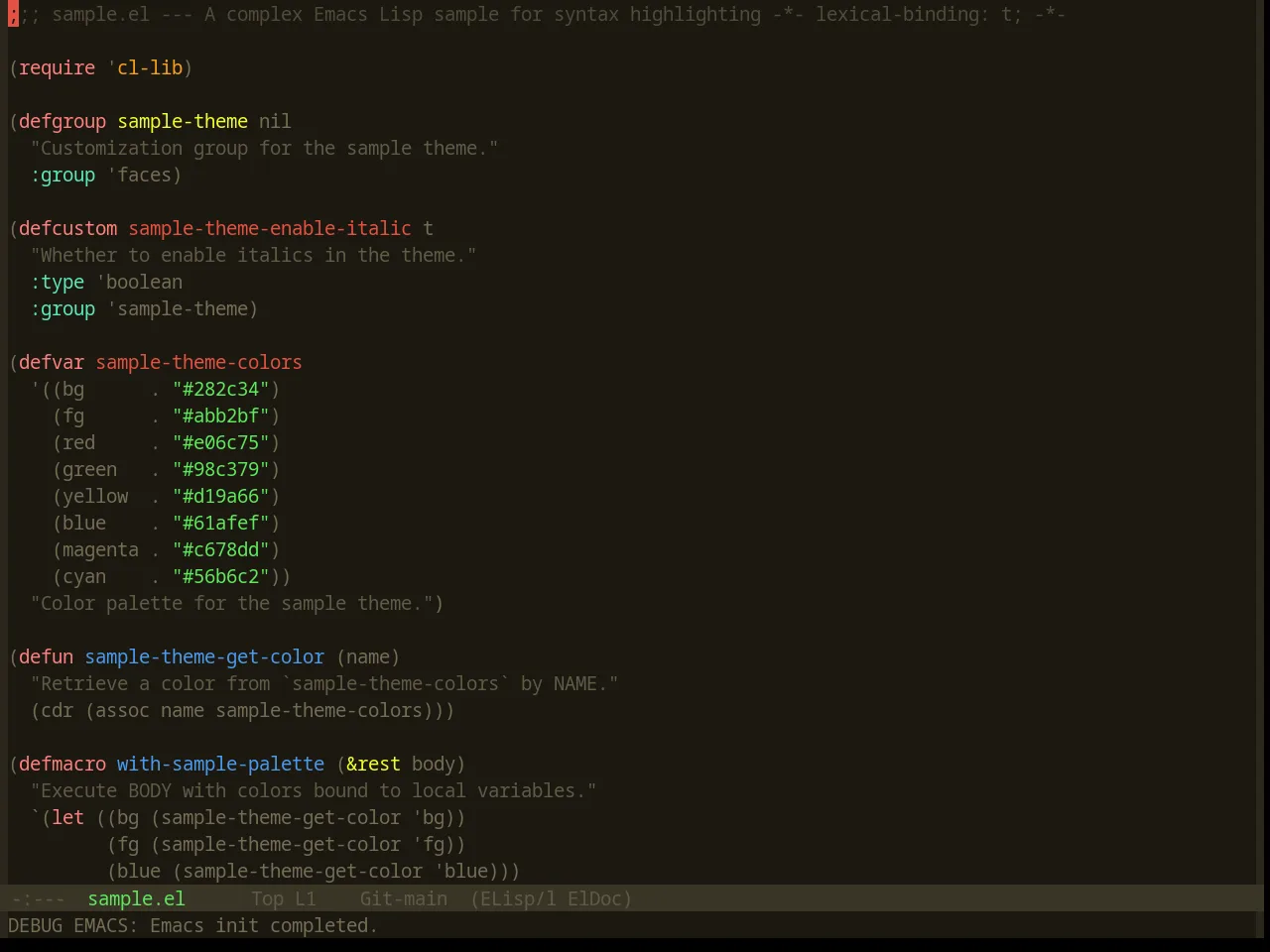Click the Top position indicator in mode line
1270x952 pixels.
click(267, 898)
